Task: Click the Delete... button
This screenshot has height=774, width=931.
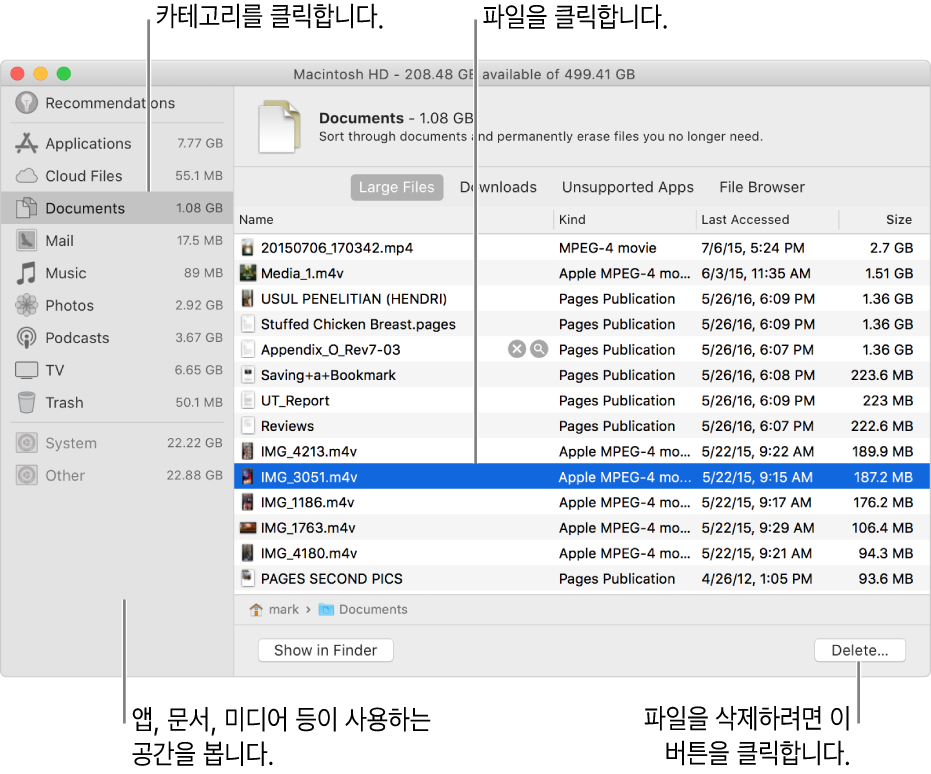Action: 860,650
